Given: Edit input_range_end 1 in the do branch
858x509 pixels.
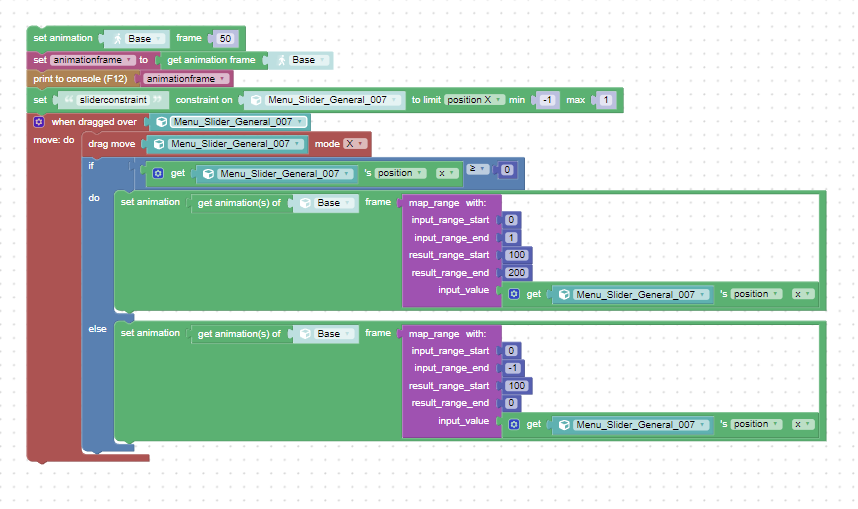Looking at the screenshot, I should (511, 238).
